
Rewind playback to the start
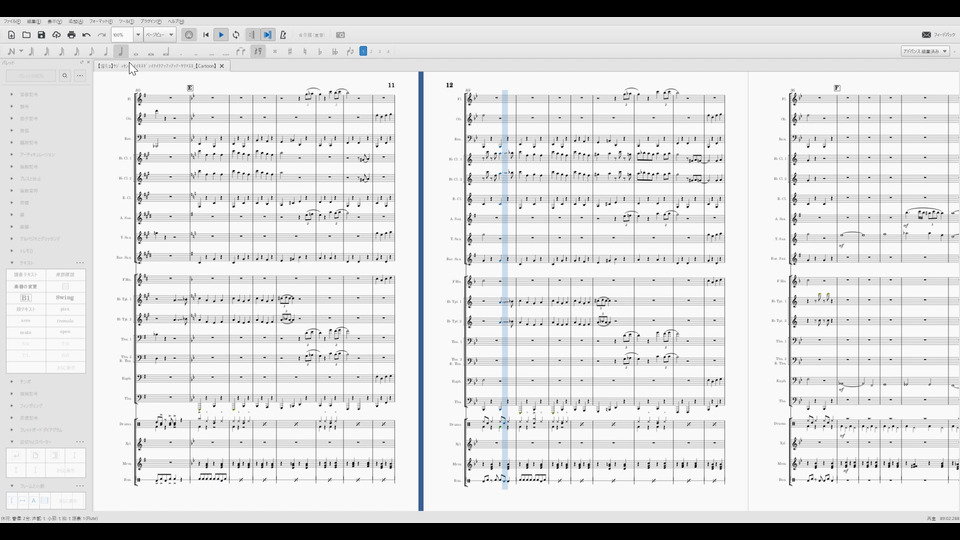(206, 35)
